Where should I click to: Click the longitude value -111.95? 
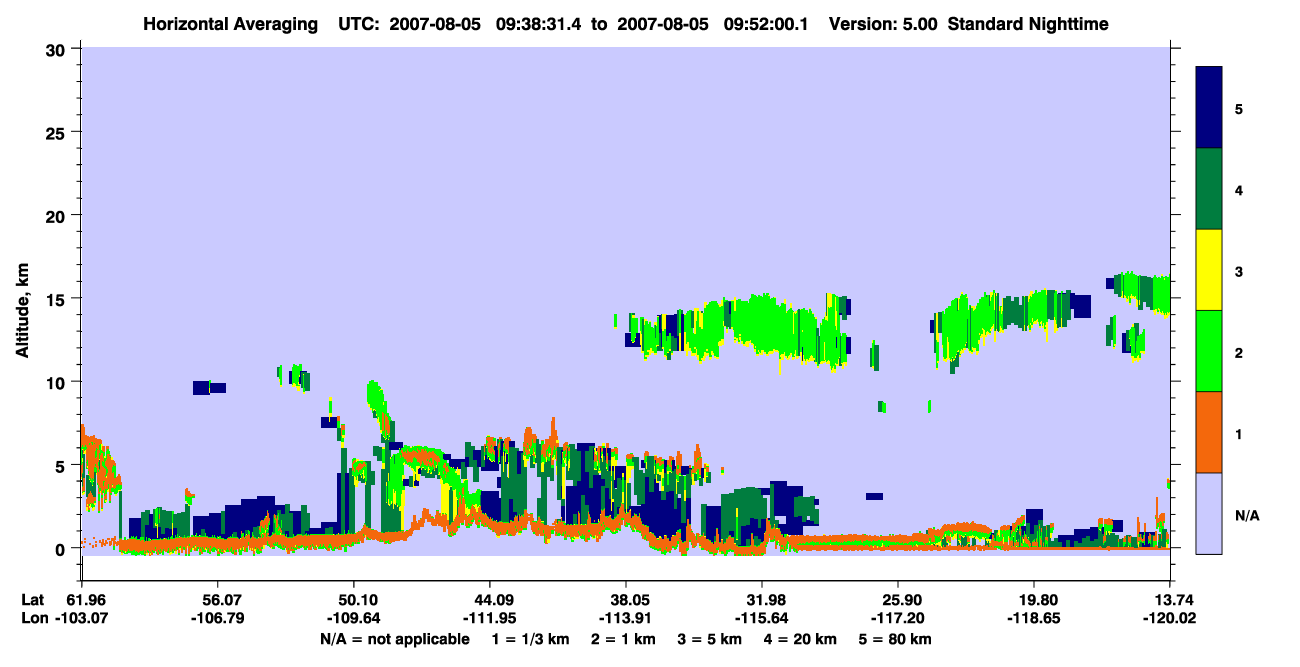click(490, 619)
